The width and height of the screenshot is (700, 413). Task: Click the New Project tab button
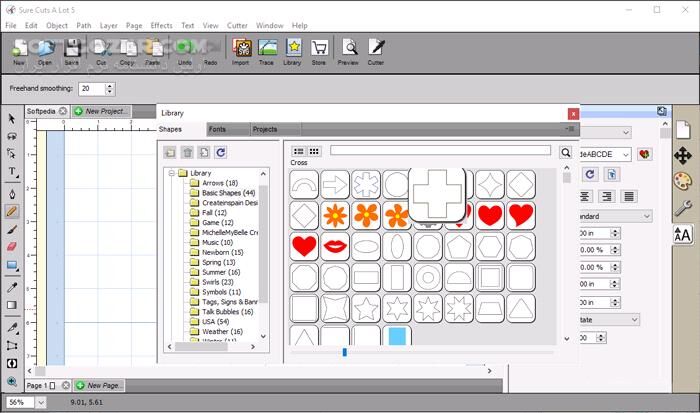[x=102, y=111]
